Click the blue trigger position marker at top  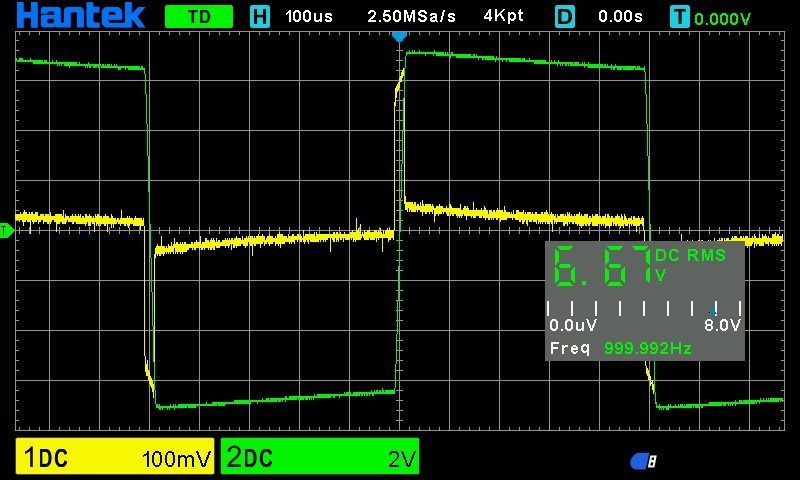coord(399,36)
